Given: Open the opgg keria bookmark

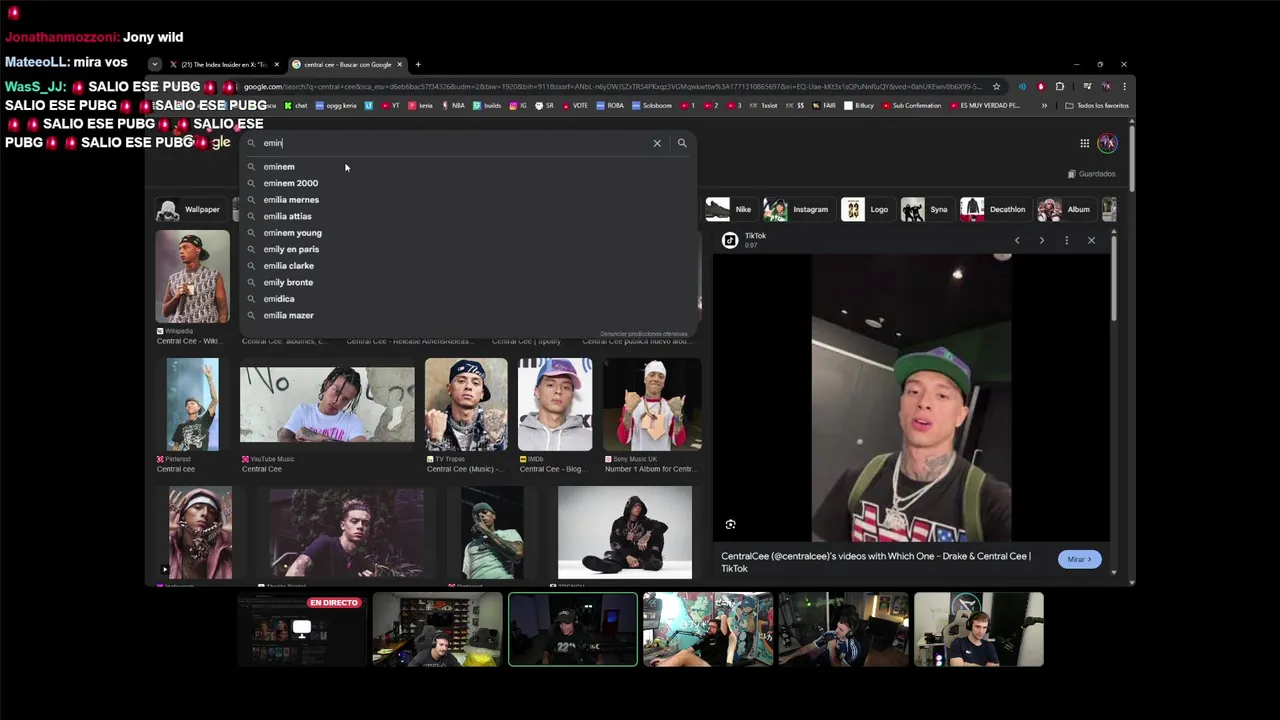Looking at the screenshot, I should point(336,105).
